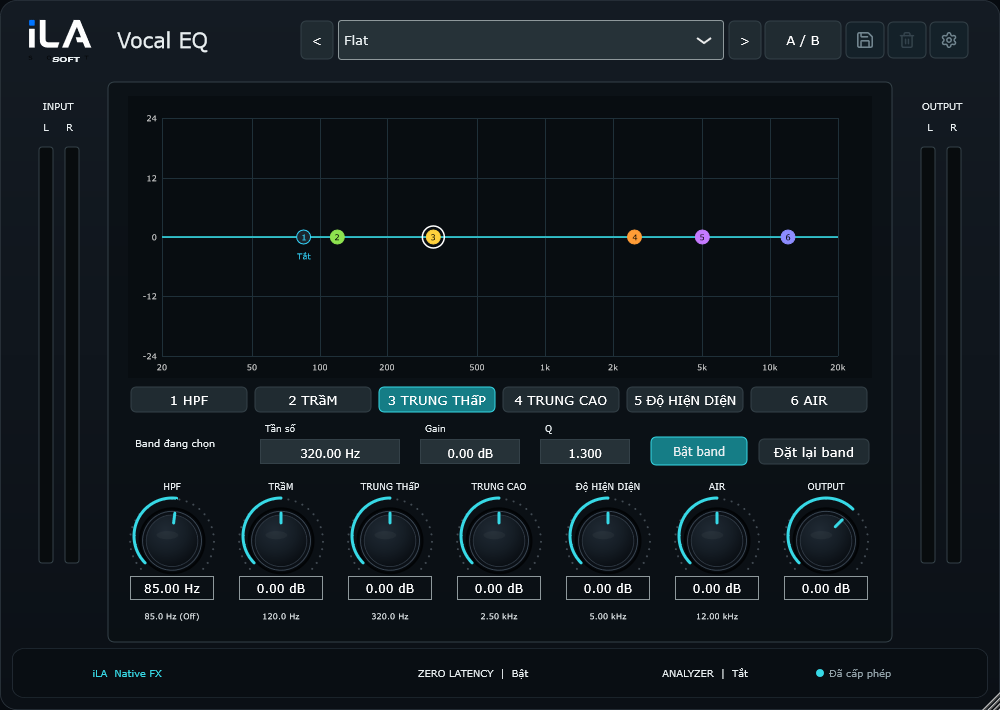Save the current preset with the disk icon
This screenshot has height=710, width=1000.
point(864,40)
